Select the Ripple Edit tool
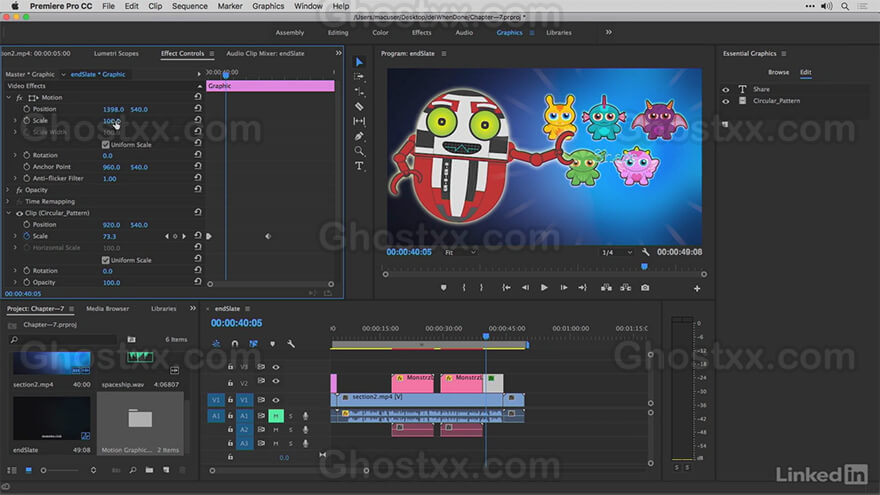Image resolution: width=880 pixels, height=495 pixels. (x=359, y=91)
